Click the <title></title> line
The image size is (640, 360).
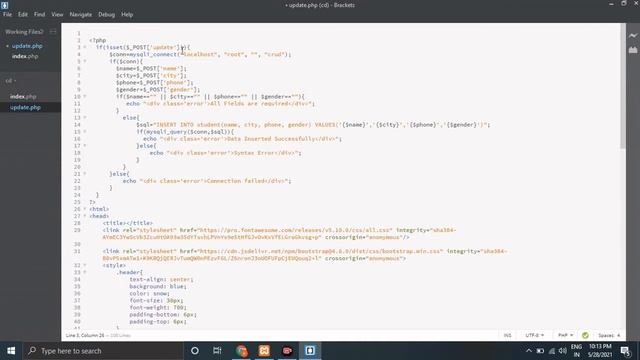tap(128, 223)
